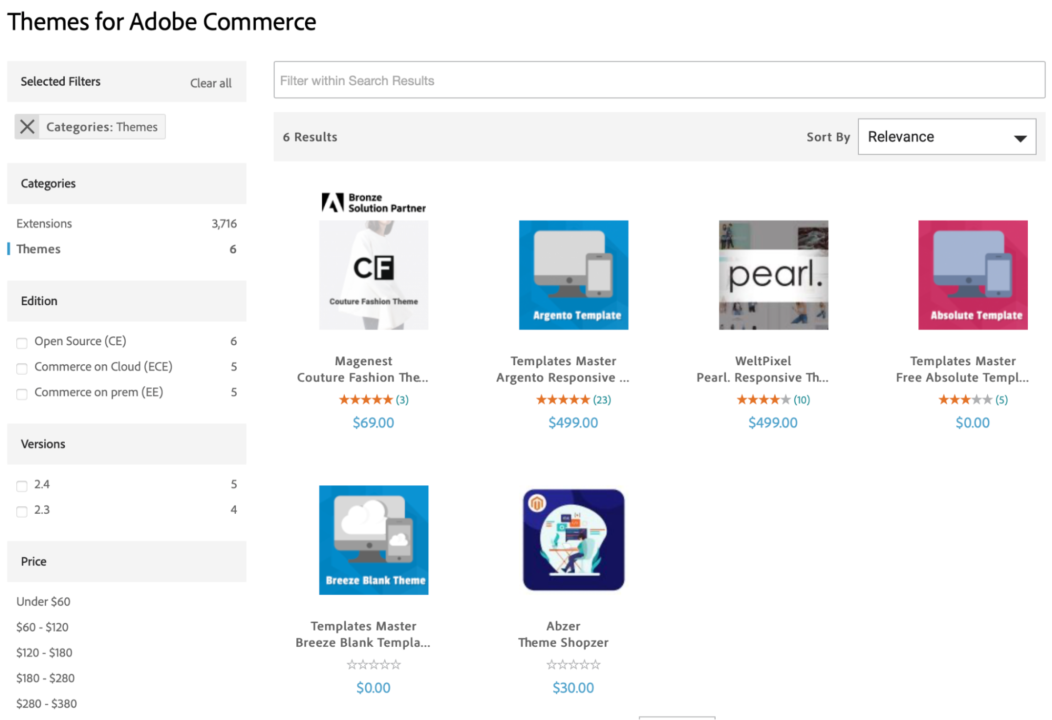Click the Free Absolute Template star rating
The image size is (1052, 720).
[965, 399]
